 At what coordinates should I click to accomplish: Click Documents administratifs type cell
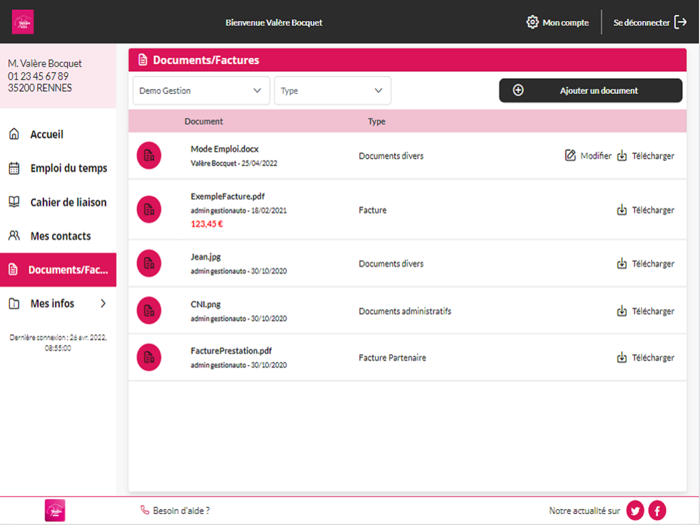tap(405, 311)
